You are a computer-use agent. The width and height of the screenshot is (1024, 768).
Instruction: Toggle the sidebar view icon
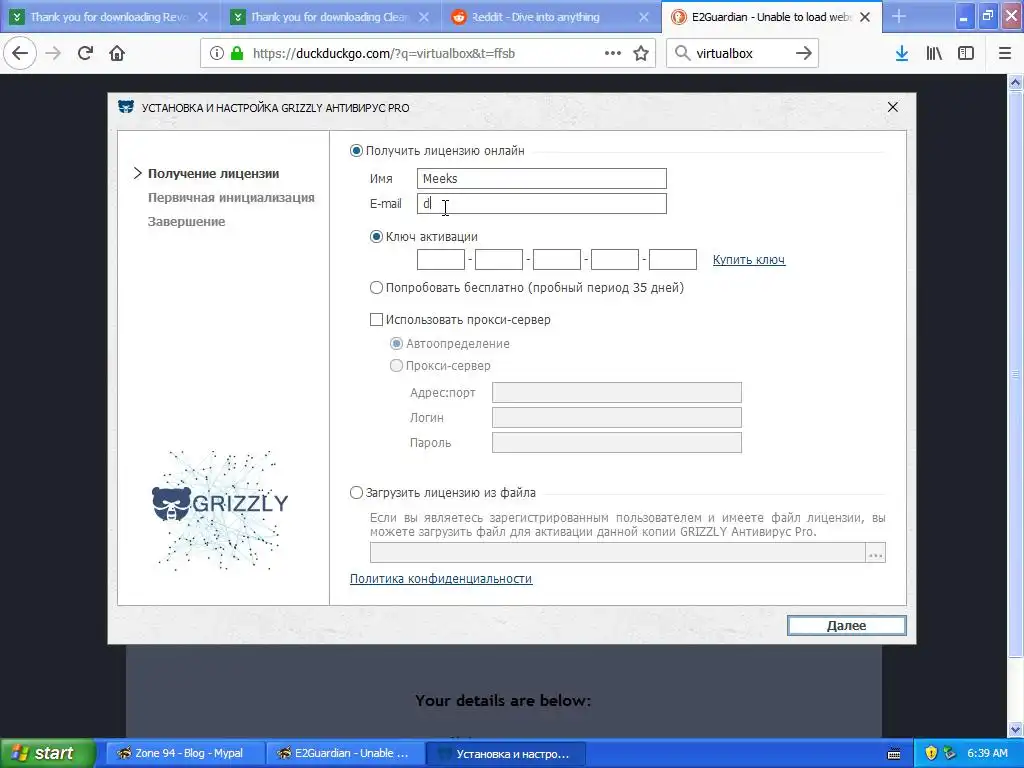click(966, 54)
